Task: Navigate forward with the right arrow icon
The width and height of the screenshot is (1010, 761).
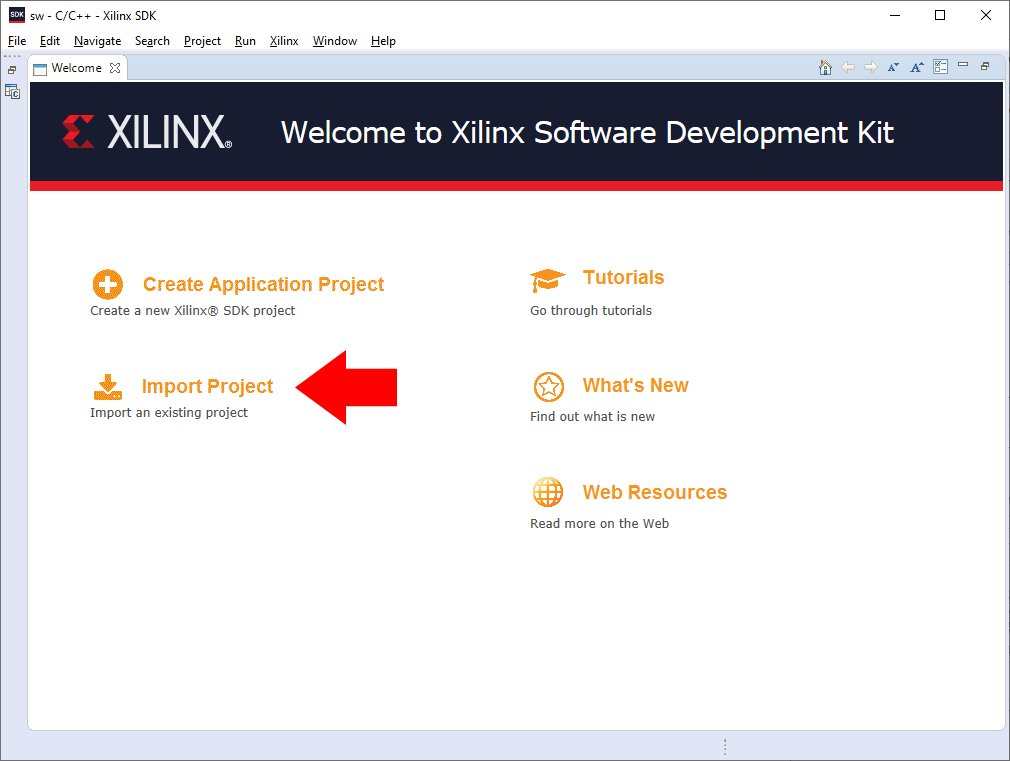Action: [871, 67]
